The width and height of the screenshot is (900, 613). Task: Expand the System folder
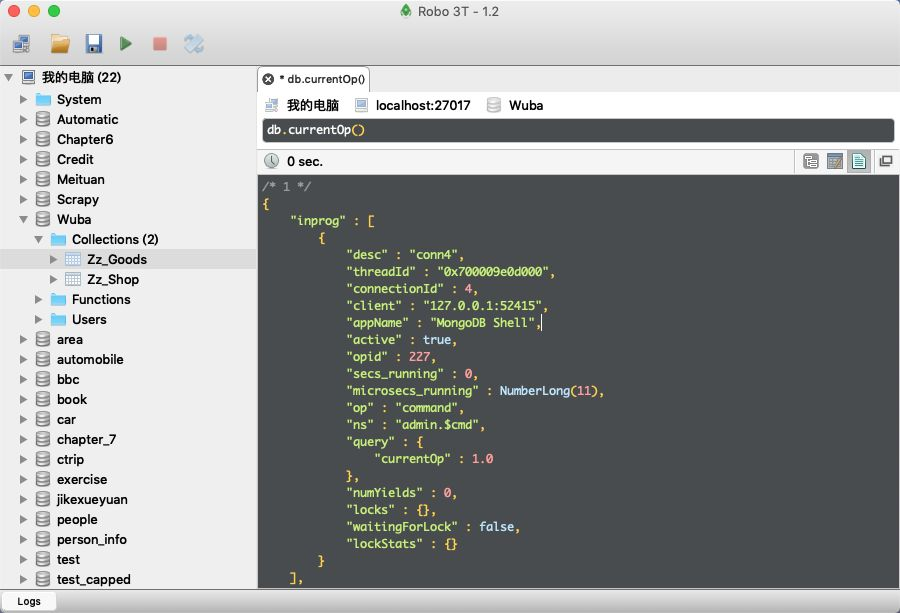pyautogui.click(x=24, y=99)
